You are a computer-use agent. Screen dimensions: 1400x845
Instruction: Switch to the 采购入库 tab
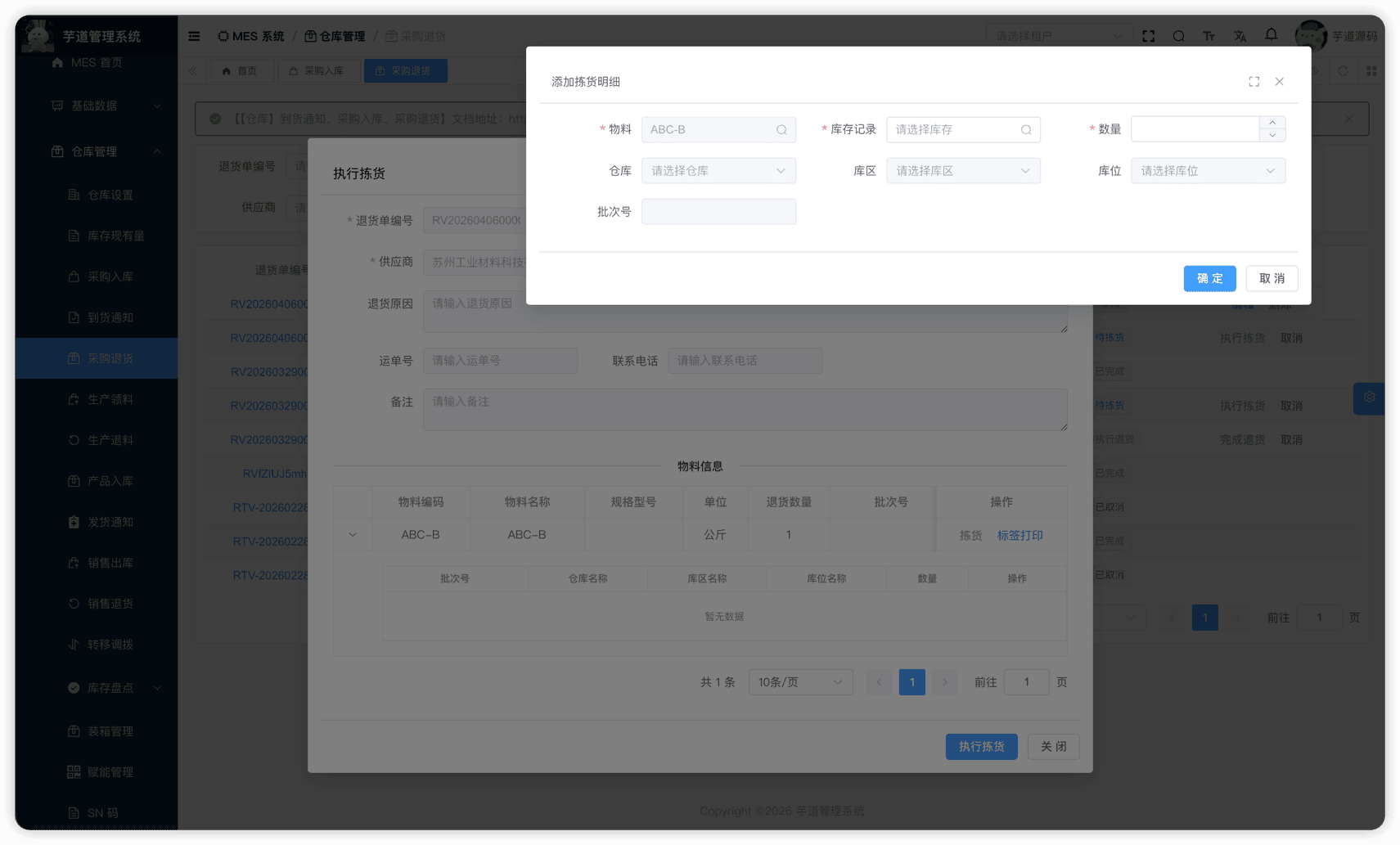click(318, 70)
